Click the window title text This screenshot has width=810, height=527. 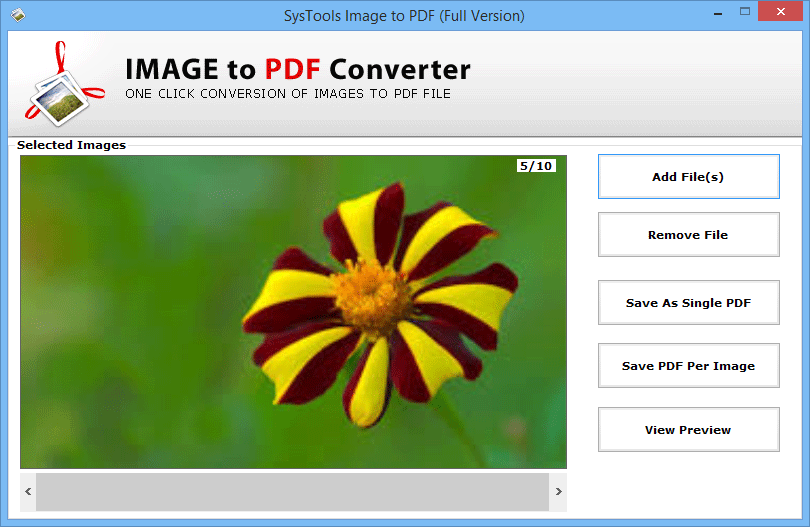pos(404,16)
